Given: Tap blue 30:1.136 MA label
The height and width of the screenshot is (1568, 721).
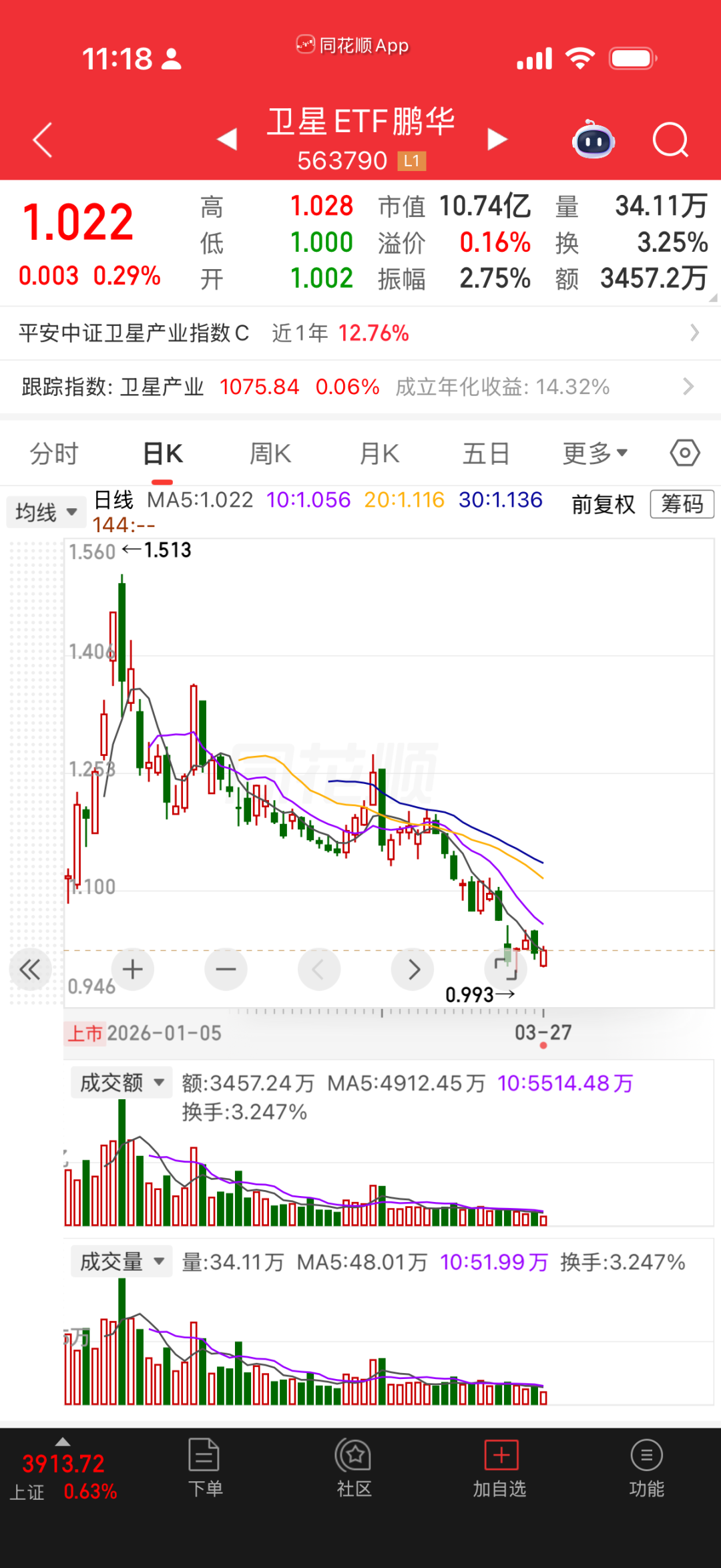Looking at the screenshot, I should click(501, 500).
